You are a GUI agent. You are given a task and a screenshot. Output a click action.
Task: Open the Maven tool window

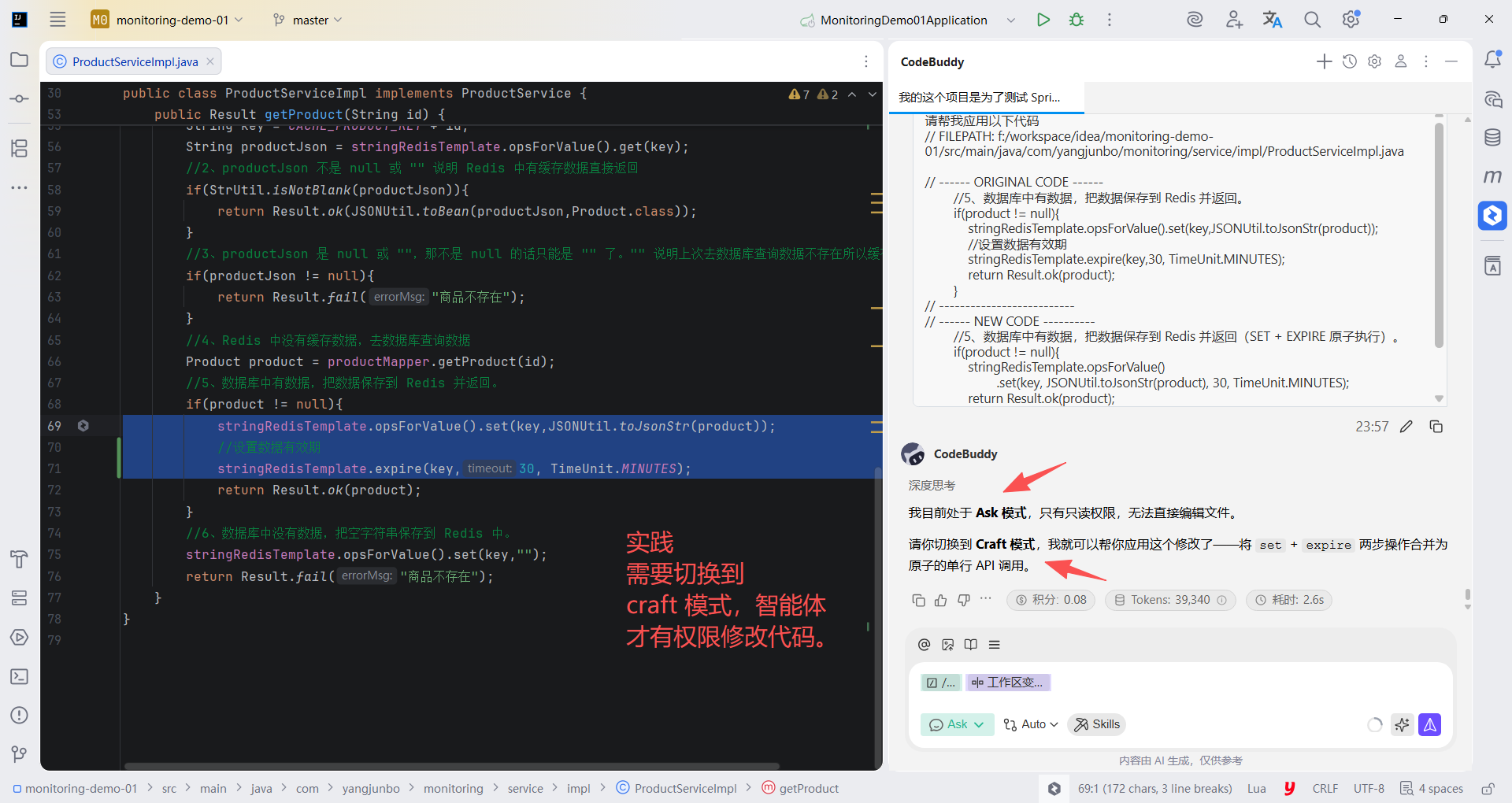1492,176
